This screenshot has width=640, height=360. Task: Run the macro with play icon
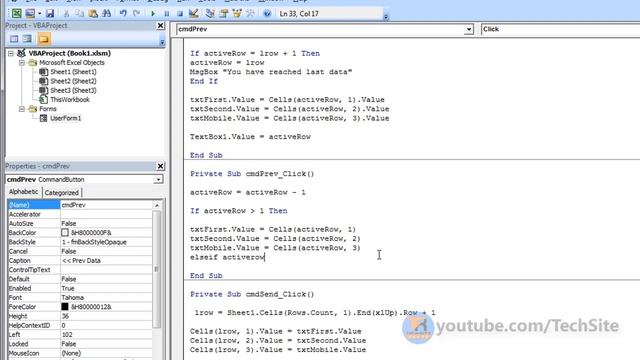point(153,13)
